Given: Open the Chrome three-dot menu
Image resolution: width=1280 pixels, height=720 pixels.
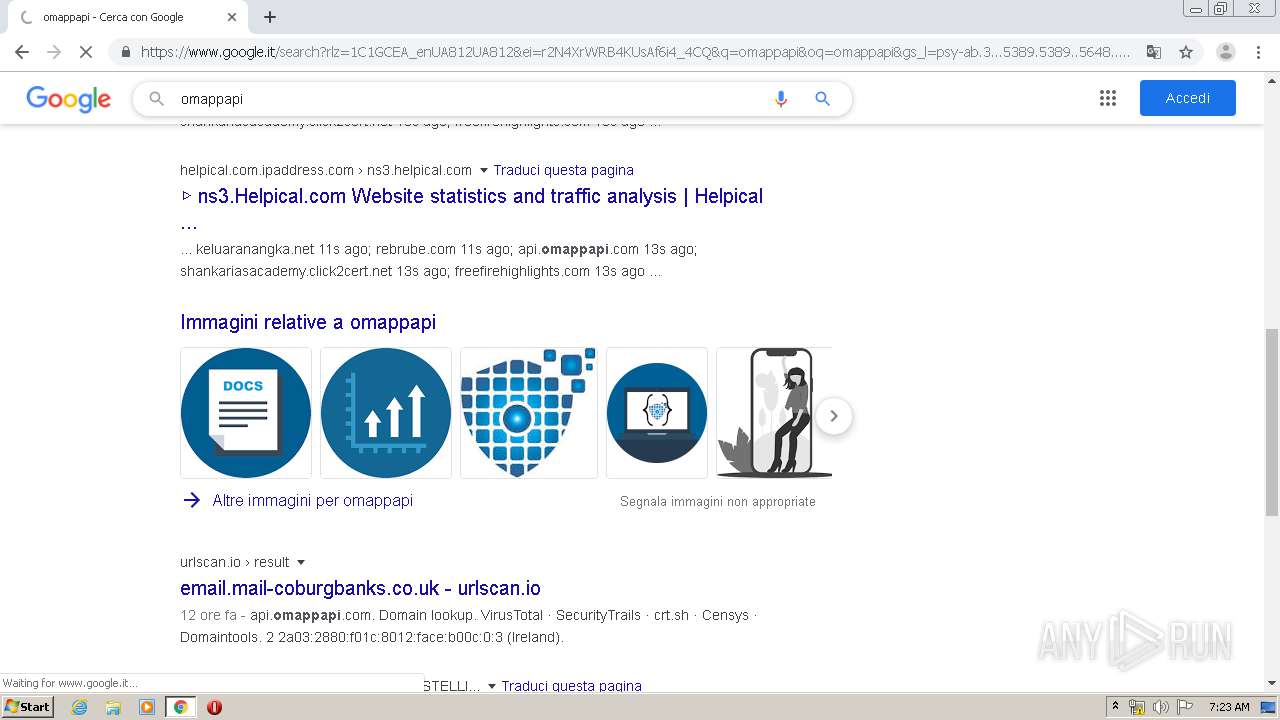Looking at the screenshot, I should 1258,52.
